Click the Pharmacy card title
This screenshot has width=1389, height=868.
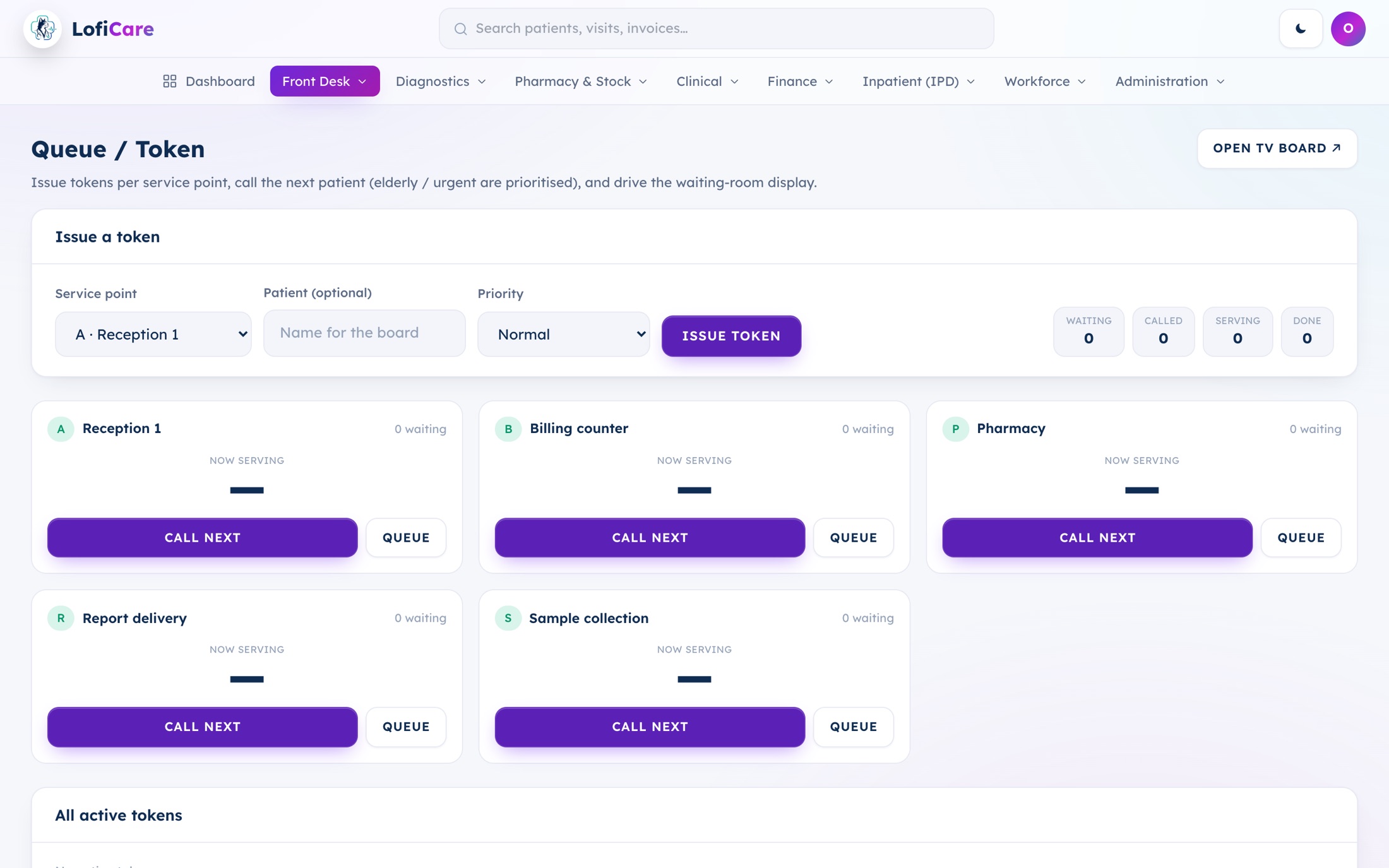1011,428
